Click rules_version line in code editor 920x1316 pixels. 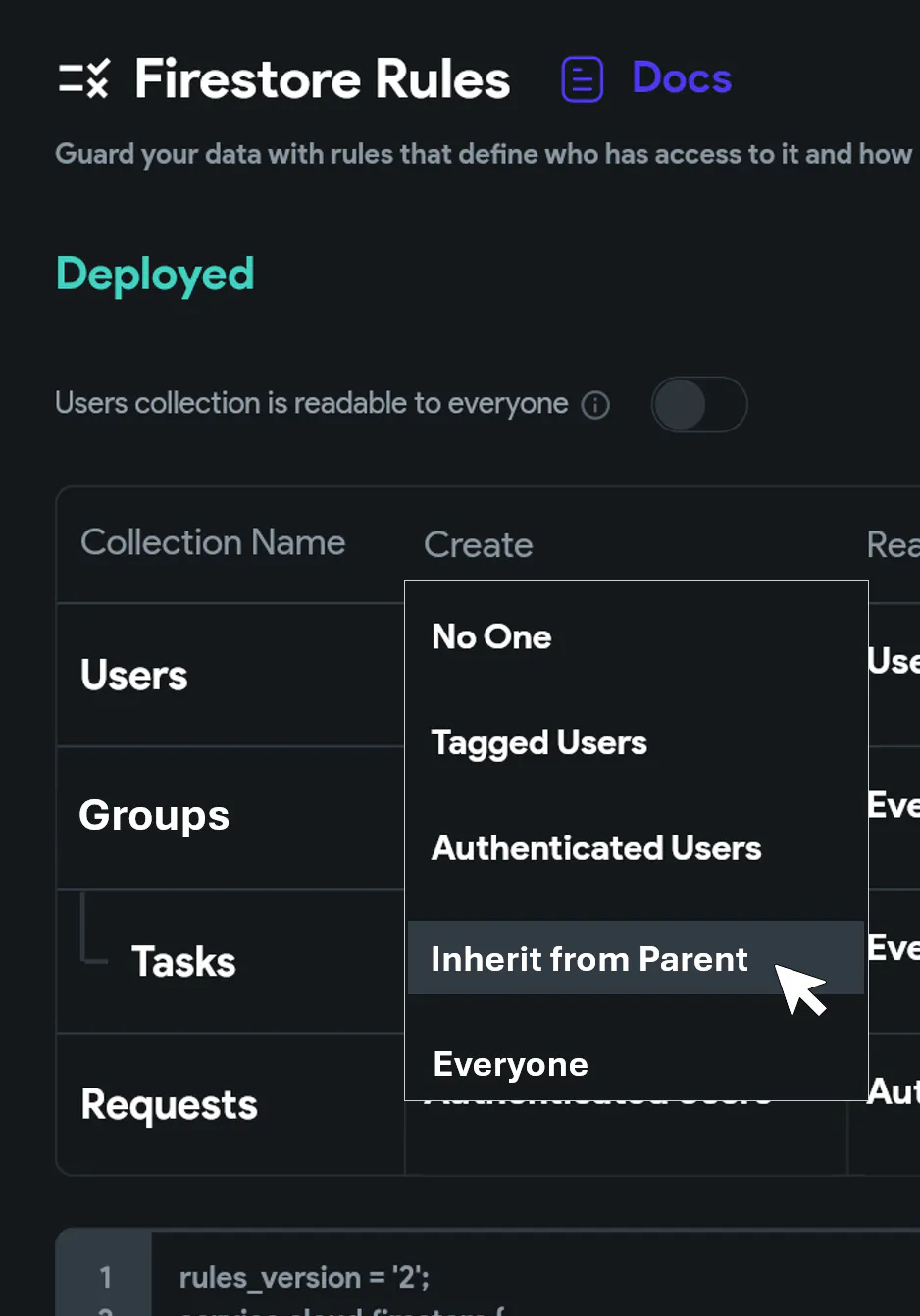click(304, 1278)
